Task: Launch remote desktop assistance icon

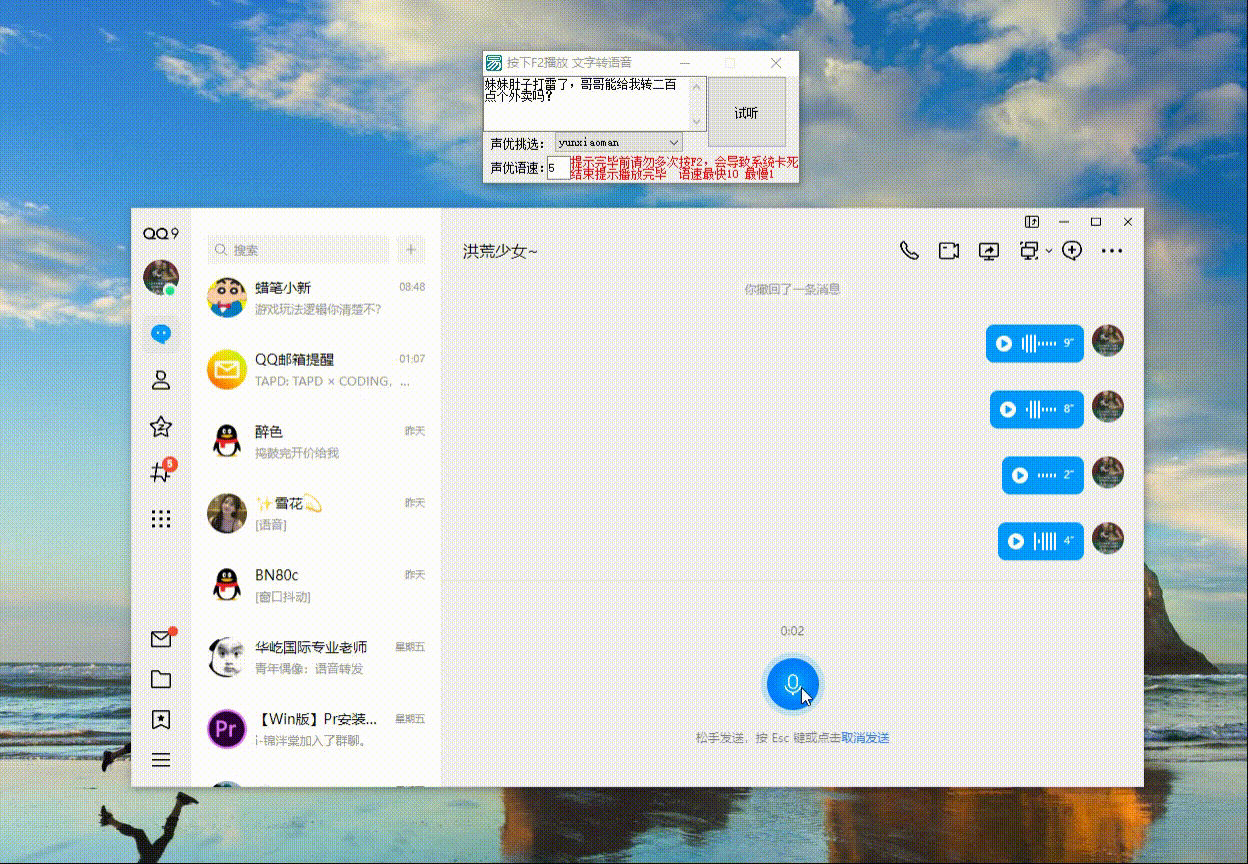Action: (1028, 251)
